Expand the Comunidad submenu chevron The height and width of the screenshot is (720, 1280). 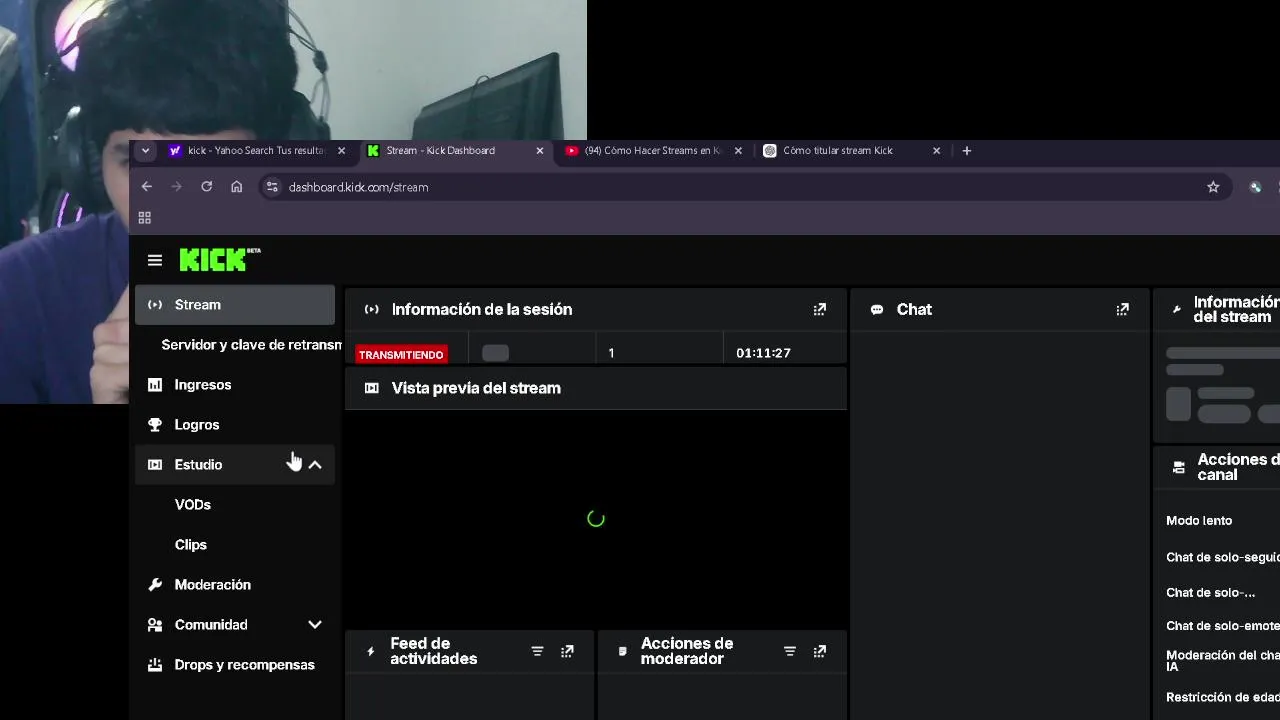pos(315,625)
